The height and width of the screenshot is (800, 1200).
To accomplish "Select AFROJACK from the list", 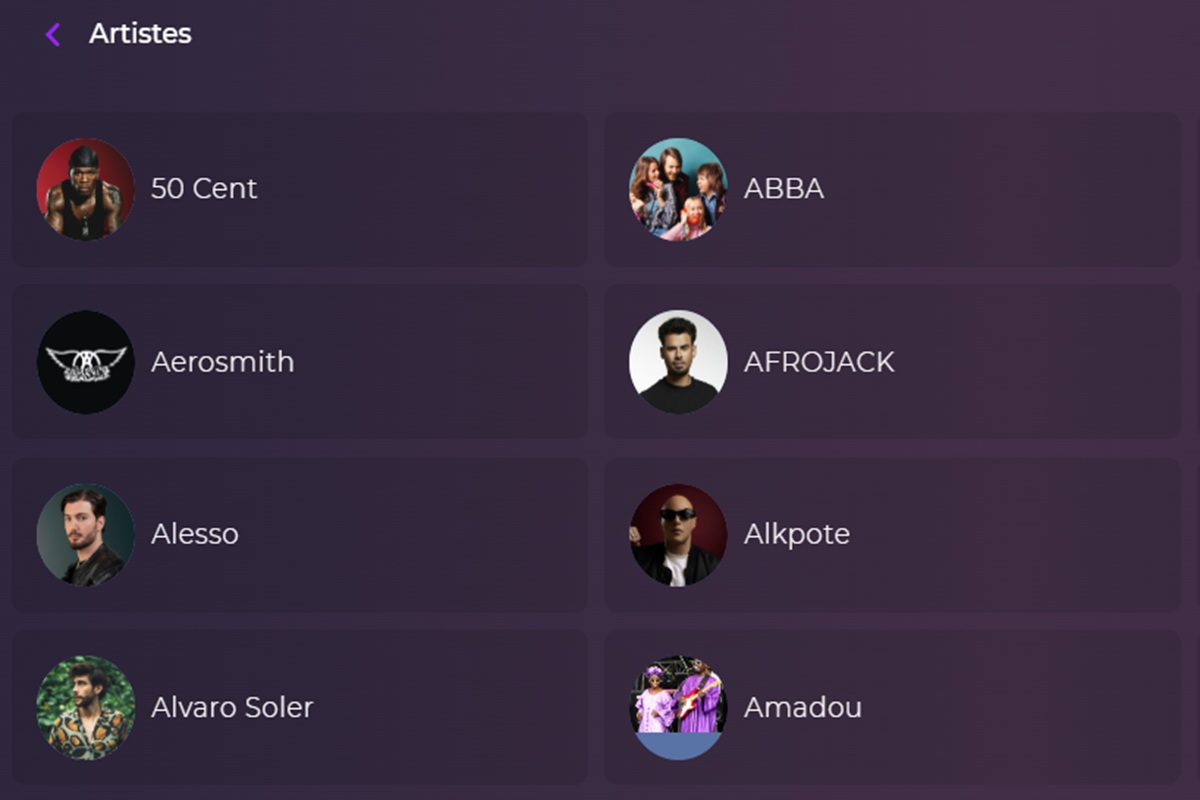I will [817, 361].
